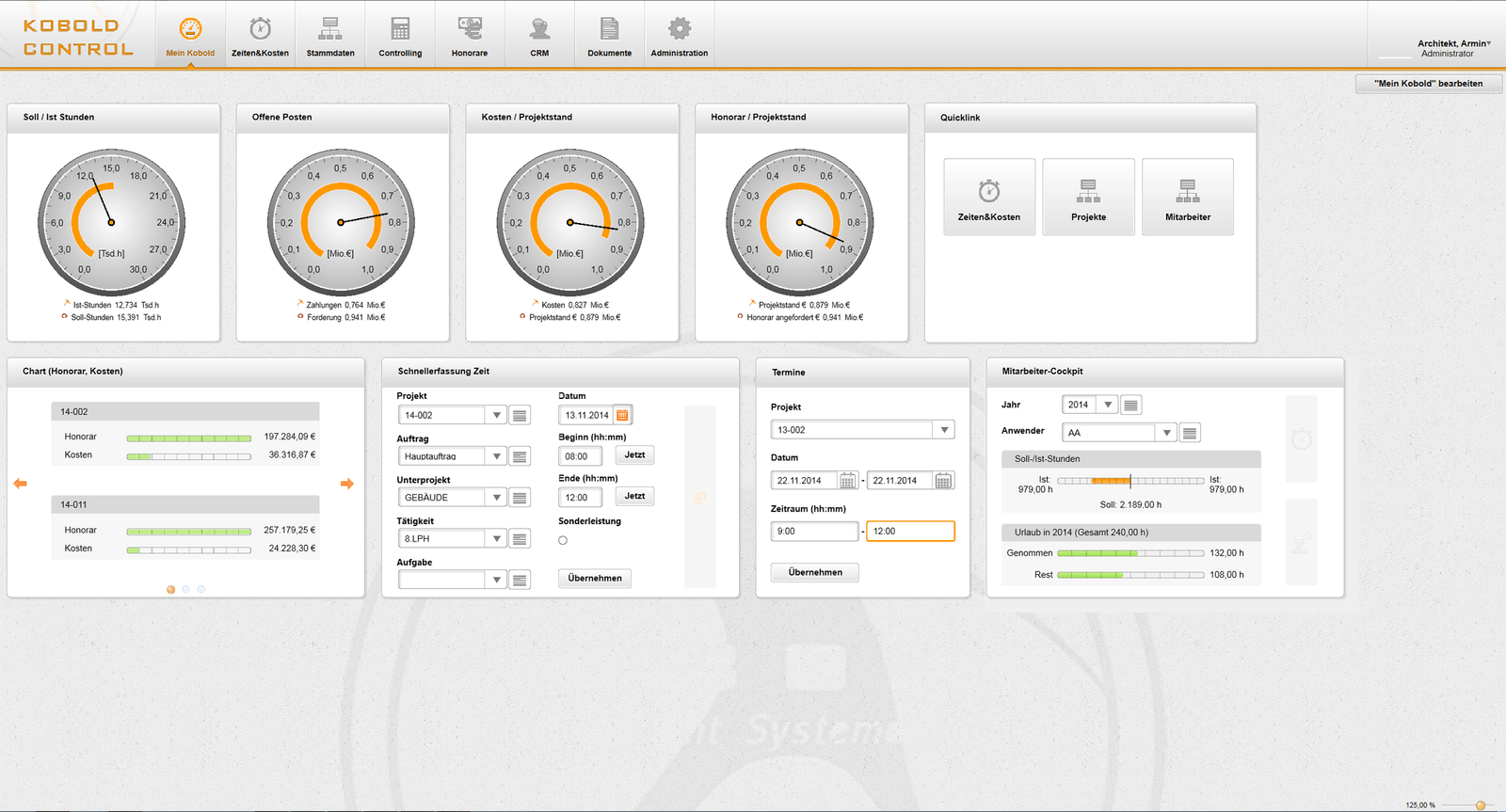Click the list icon beside Projekt 14-002
The image size is (1506, 812).
[520, 415]
